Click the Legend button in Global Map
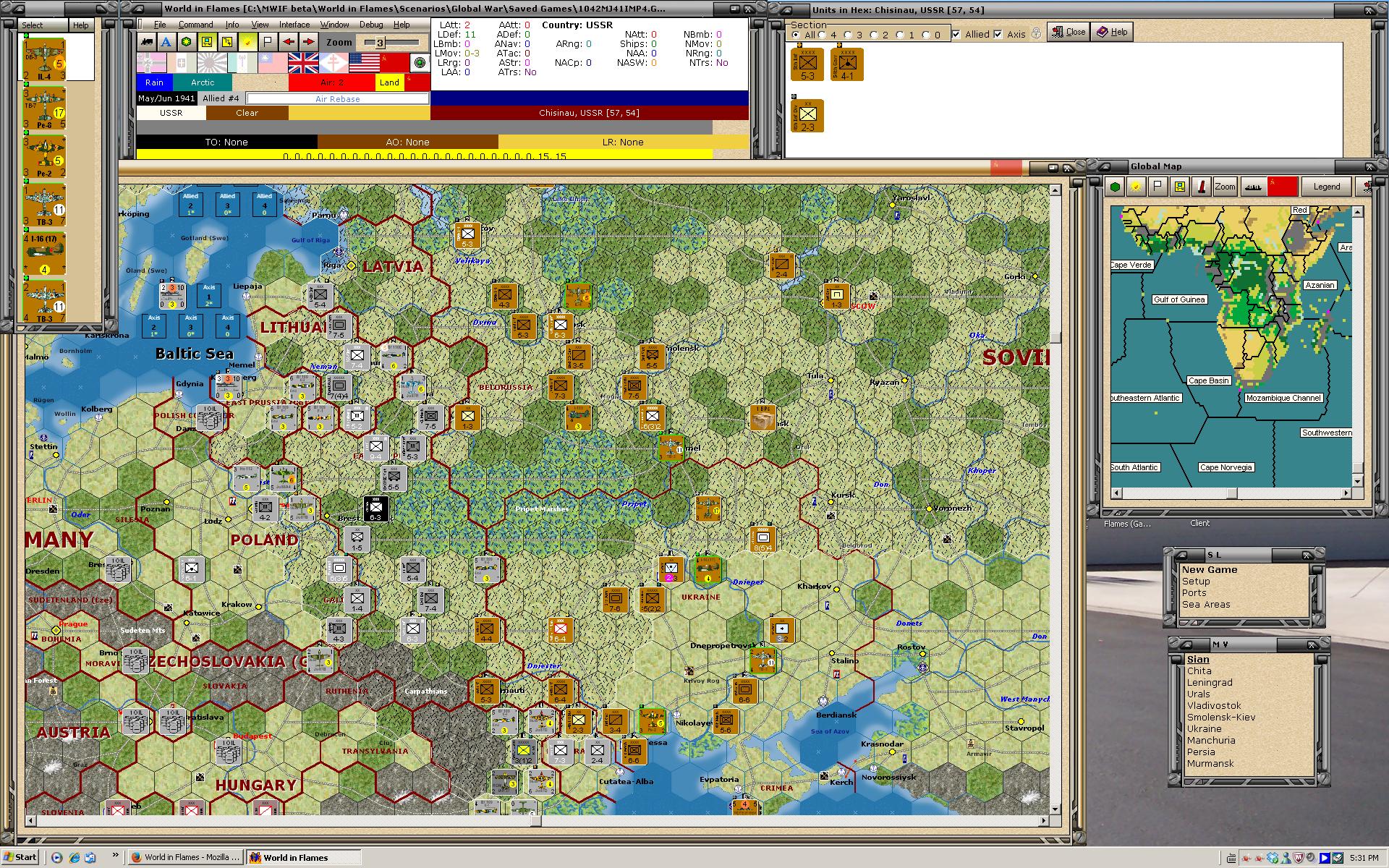 coord(1326,187)
